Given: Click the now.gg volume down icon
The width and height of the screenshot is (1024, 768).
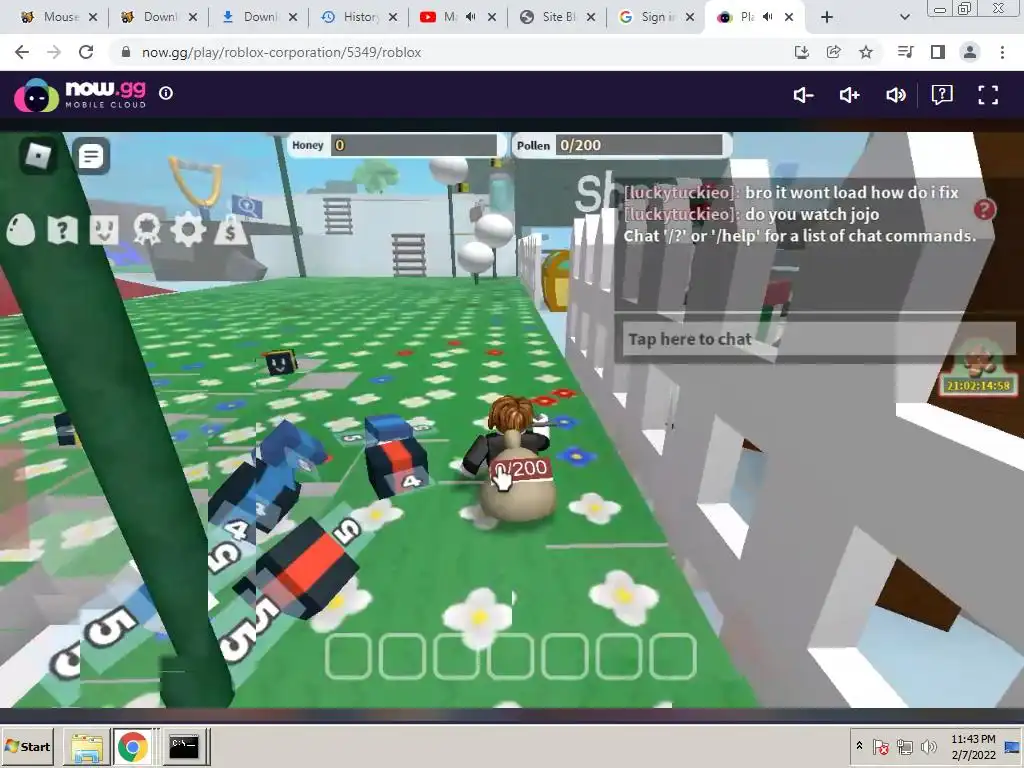Looking at the screenshot, I should click(x=803, y=95).
